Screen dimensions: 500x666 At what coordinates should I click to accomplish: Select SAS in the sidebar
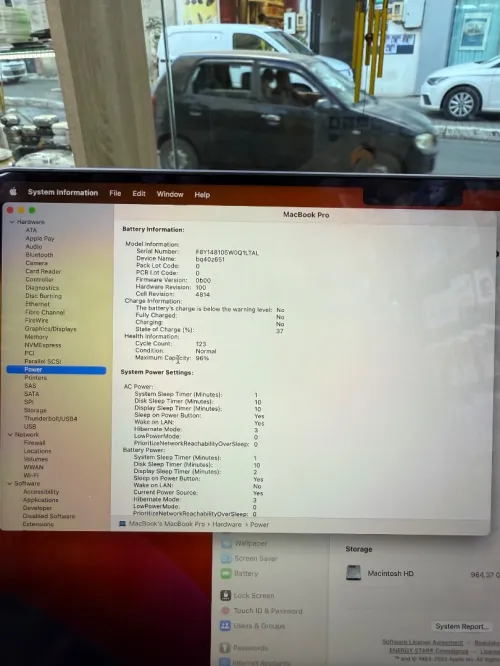point(30,386)
